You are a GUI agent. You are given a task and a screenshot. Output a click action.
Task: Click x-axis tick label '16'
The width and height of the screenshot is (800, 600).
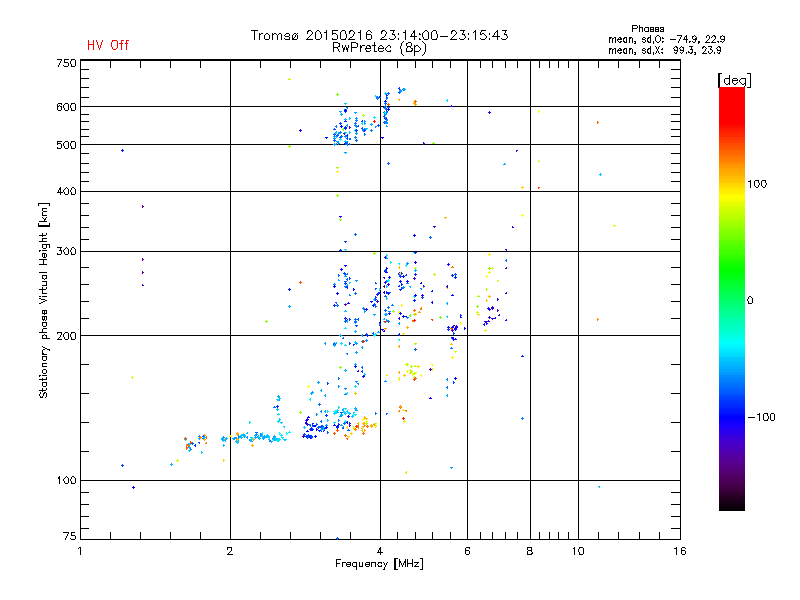pos(680,551)
